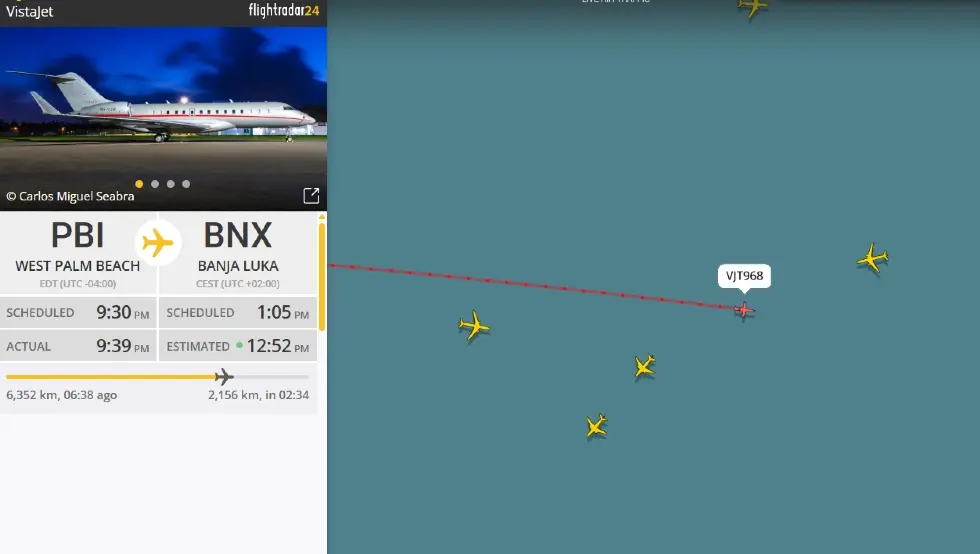Select the yellow plane left of flight path
This screenshot has height=554, width=980.
coord(474,326)
